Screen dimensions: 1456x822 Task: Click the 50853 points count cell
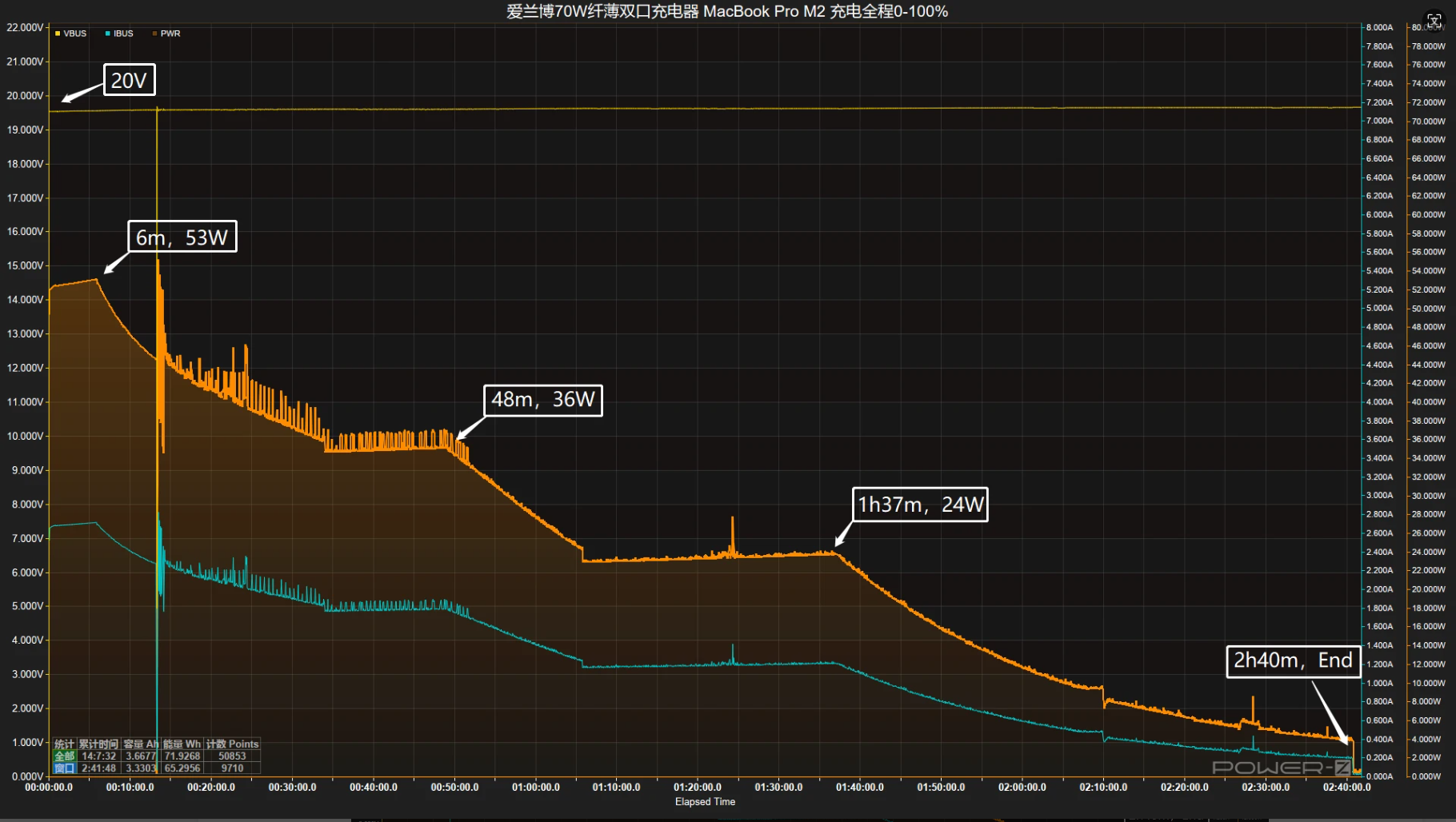pyautogui.click(x=232, y=756)
